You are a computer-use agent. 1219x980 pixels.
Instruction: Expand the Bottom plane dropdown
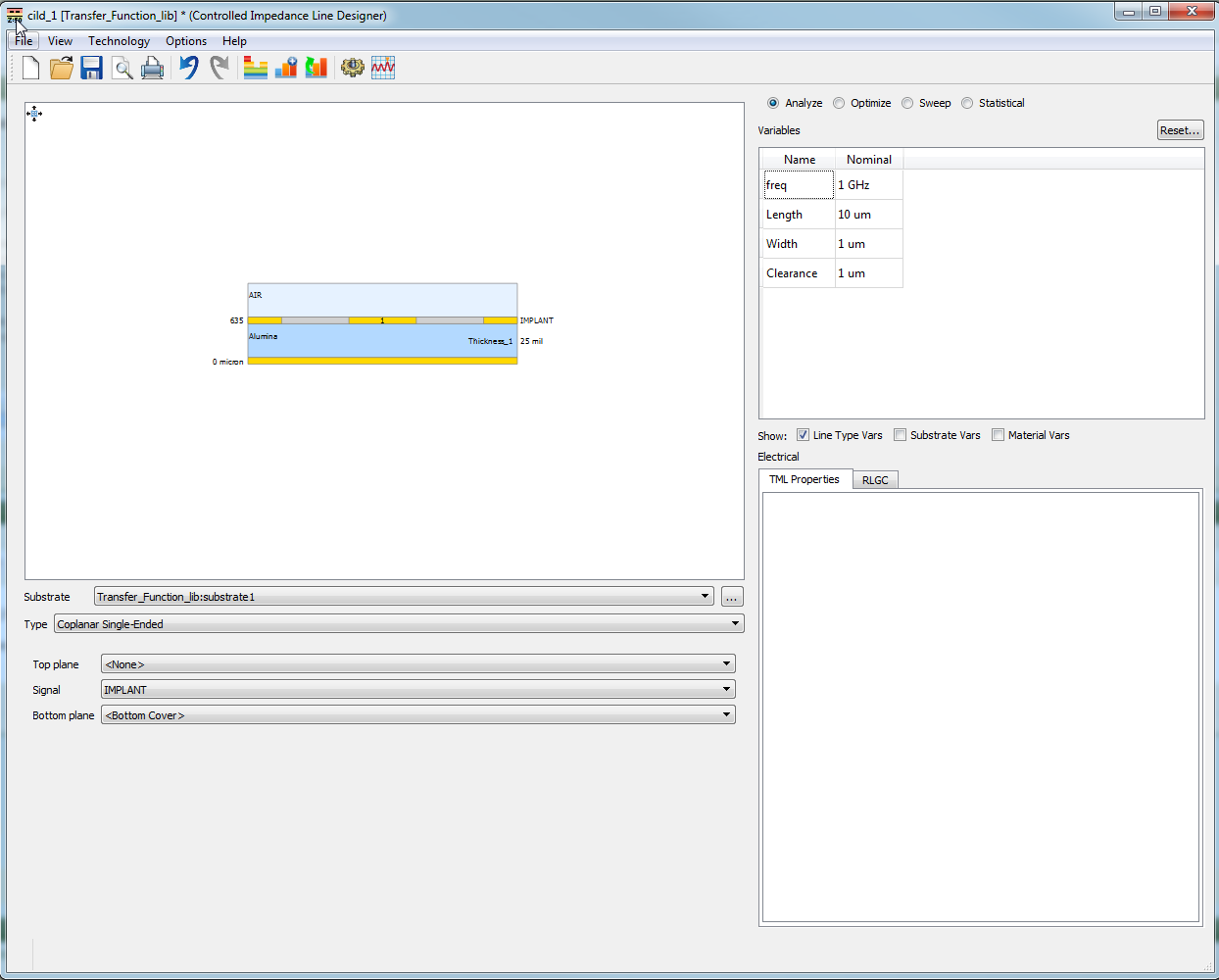click(417, 715)
